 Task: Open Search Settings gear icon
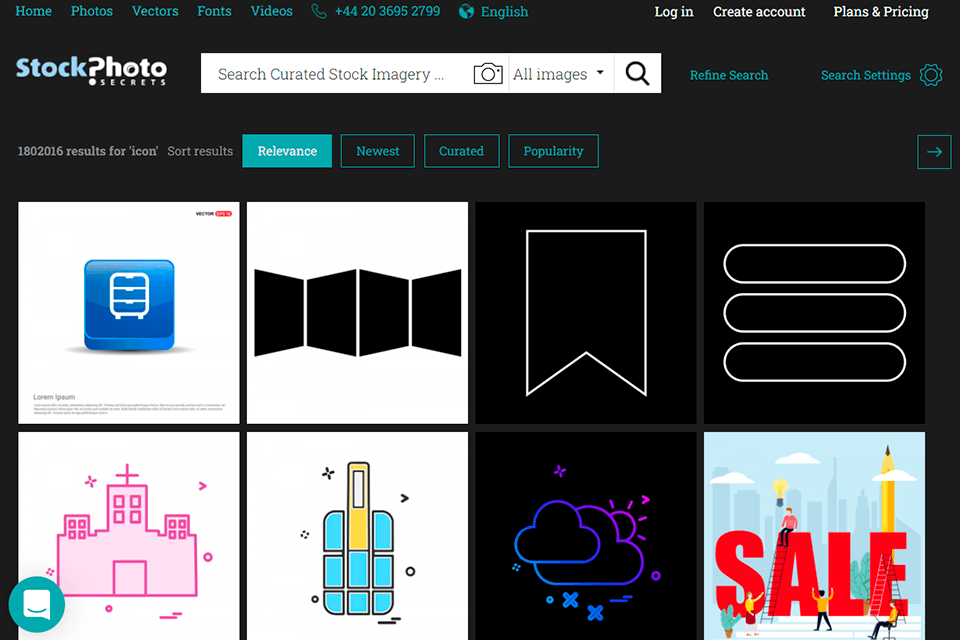click(x=931, y=75)
